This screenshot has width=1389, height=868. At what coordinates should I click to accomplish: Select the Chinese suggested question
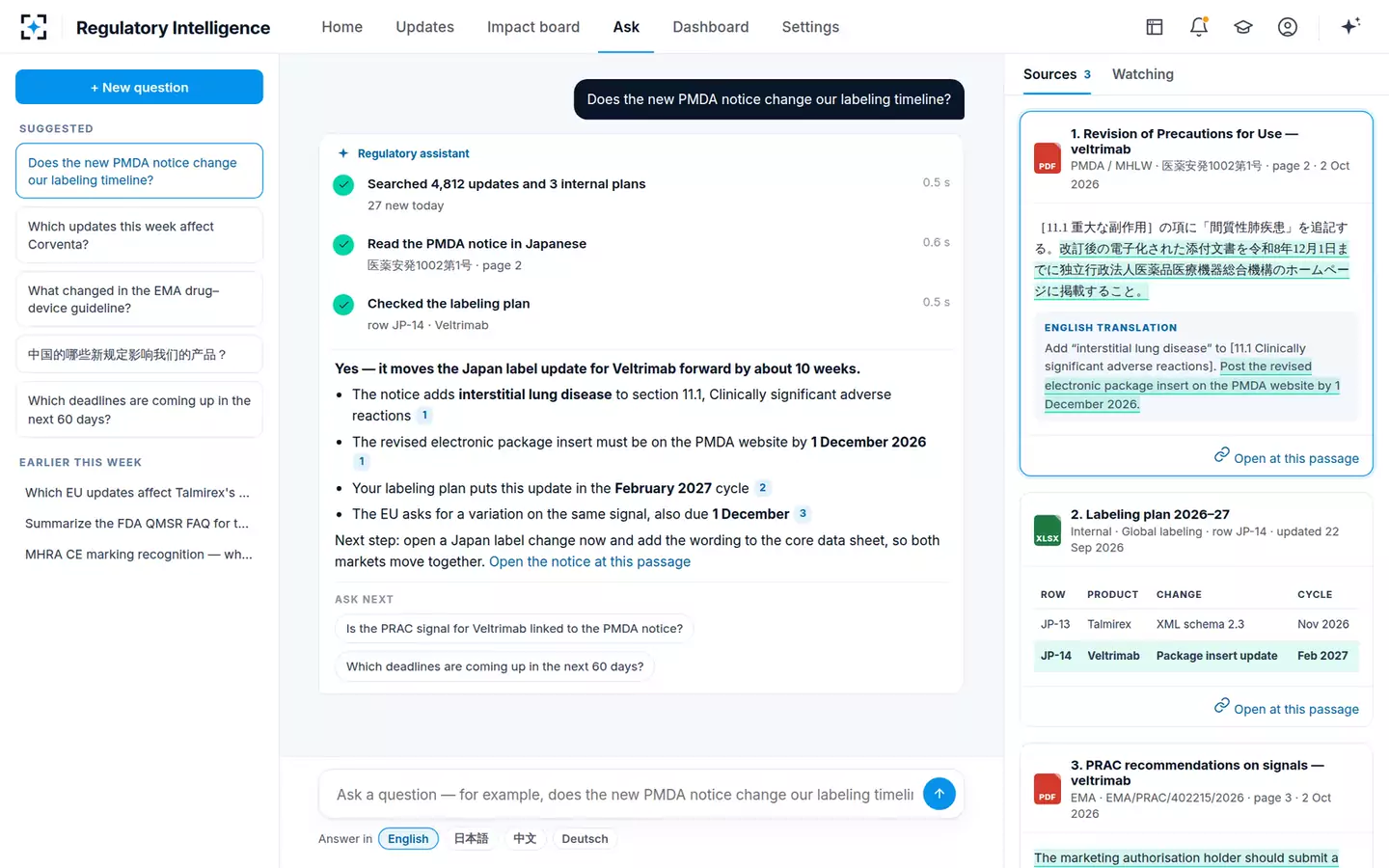139,354
